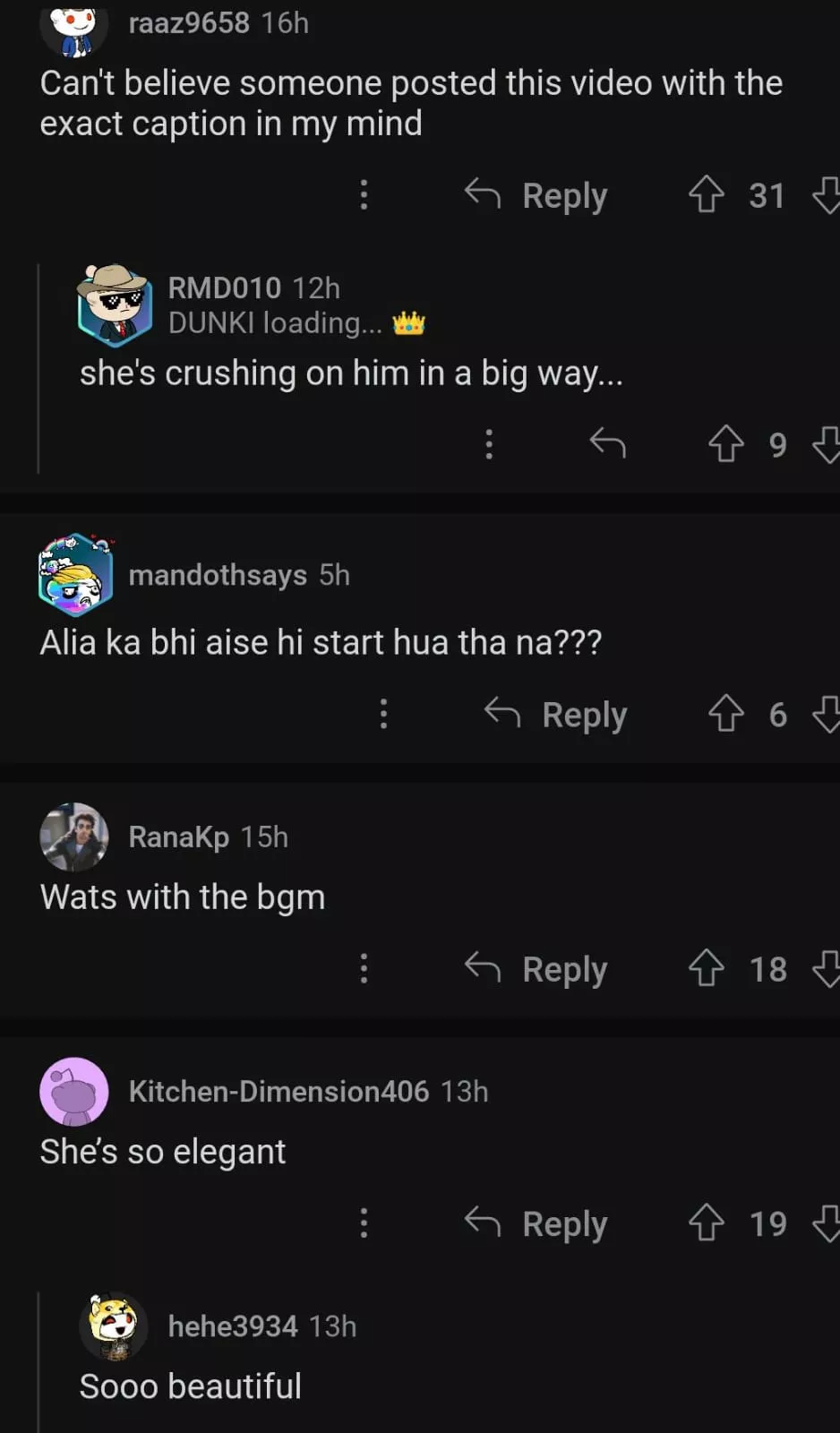
Task: Downvote Kitchen-Dimension406's comment
Action: pos(827,1223)
